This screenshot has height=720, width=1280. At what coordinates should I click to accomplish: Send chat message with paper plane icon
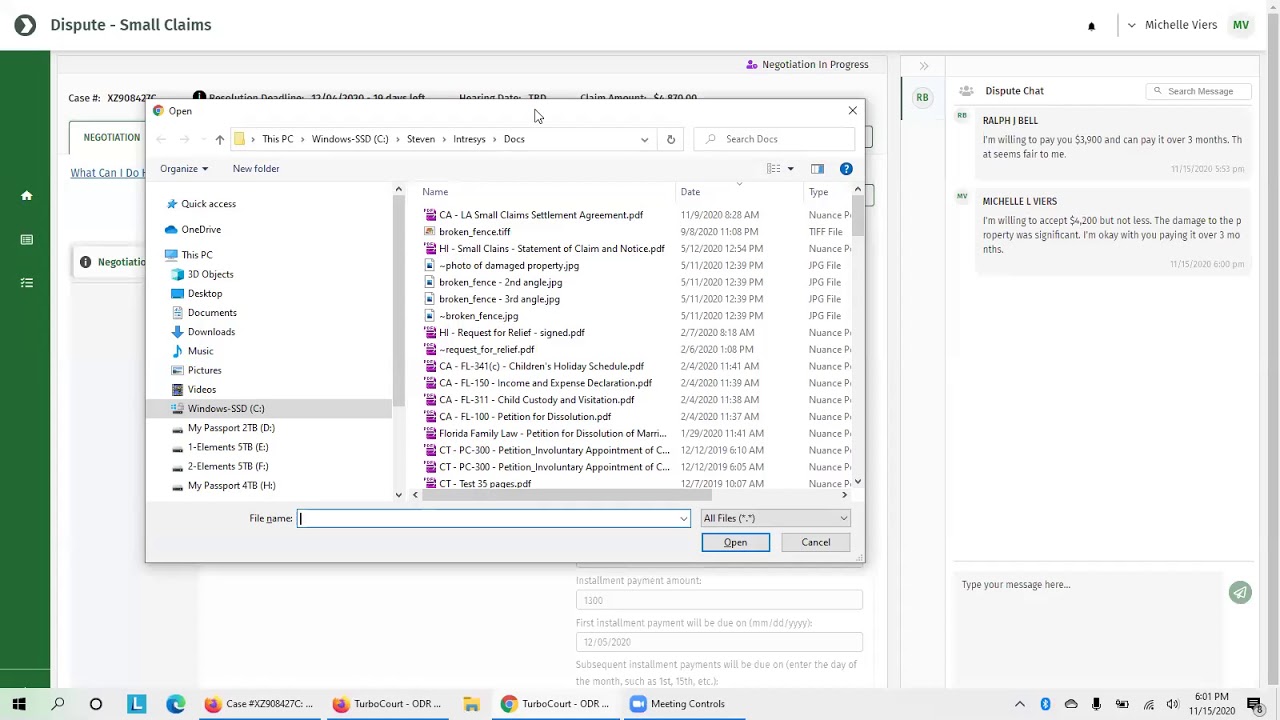pyautogui.click(x=1240, y=593)
